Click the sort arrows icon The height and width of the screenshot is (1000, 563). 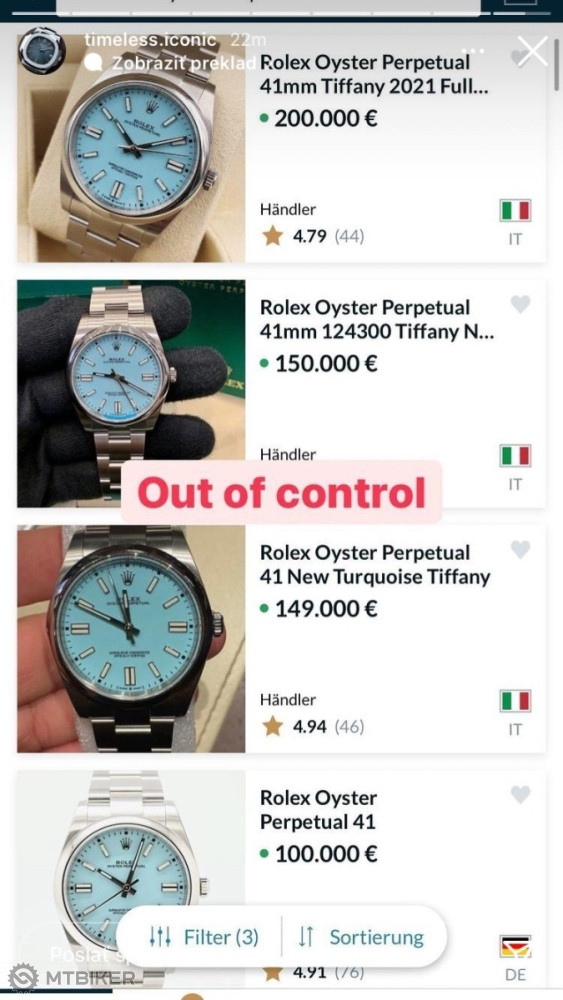point(306,937)
